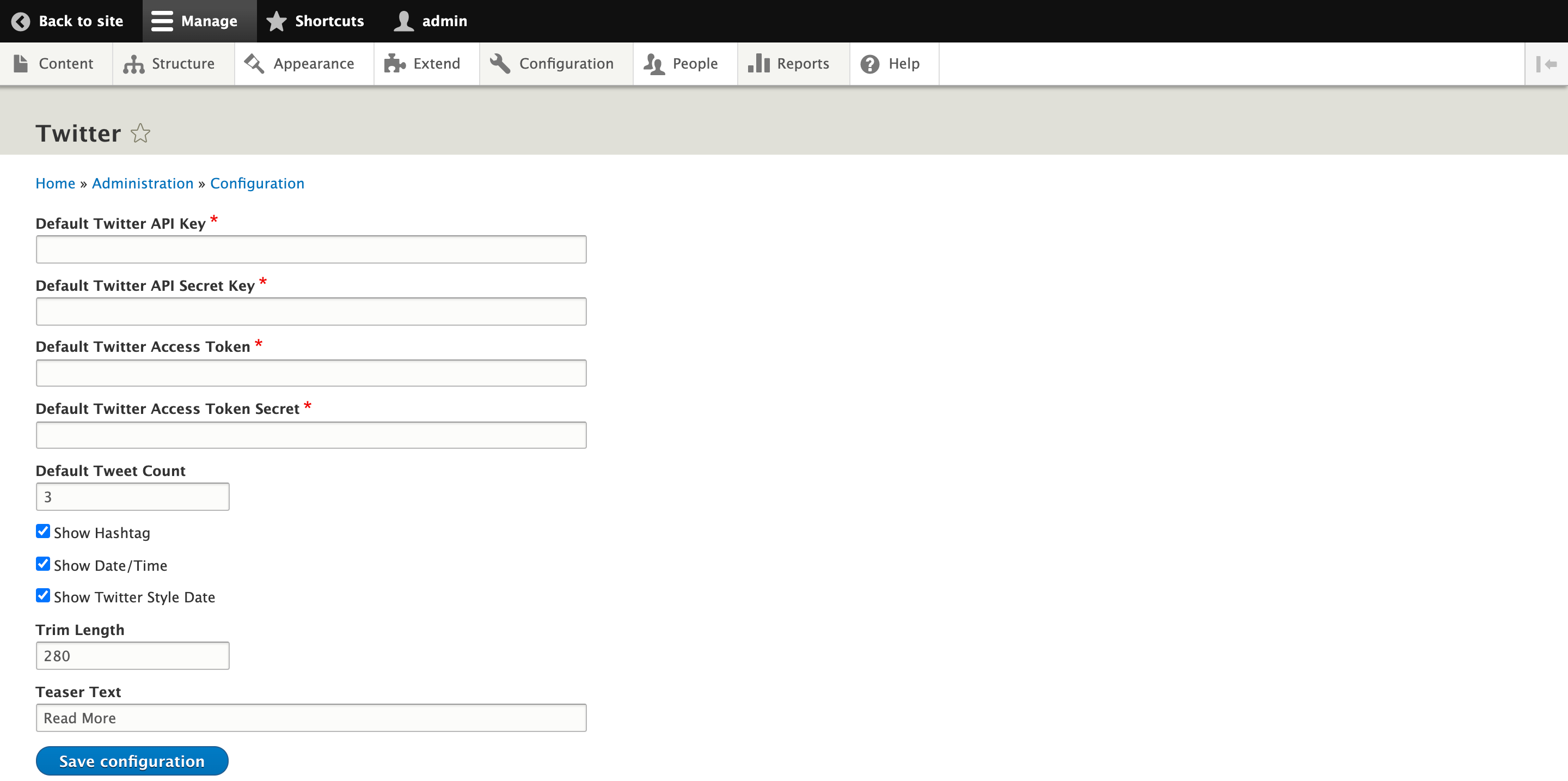Click the Trim Length label
The width and height of the screenshot is (1568, 781).
point(79,630)
